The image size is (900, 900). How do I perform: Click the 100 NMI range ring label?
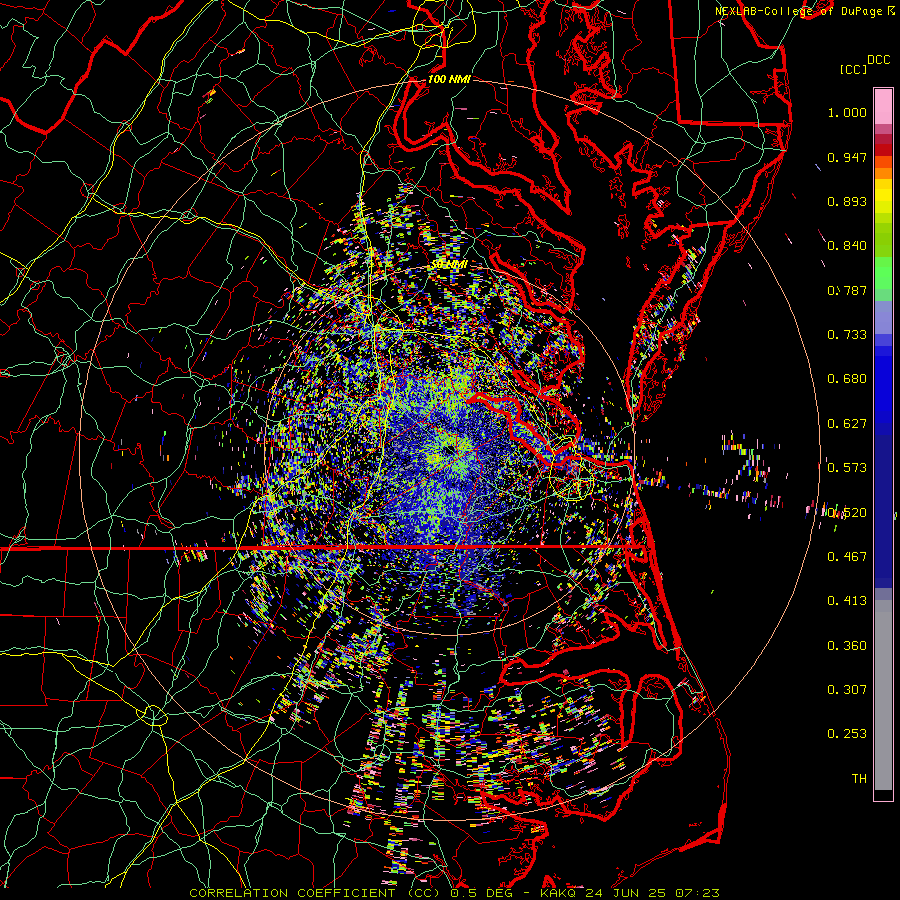point(449,79)
